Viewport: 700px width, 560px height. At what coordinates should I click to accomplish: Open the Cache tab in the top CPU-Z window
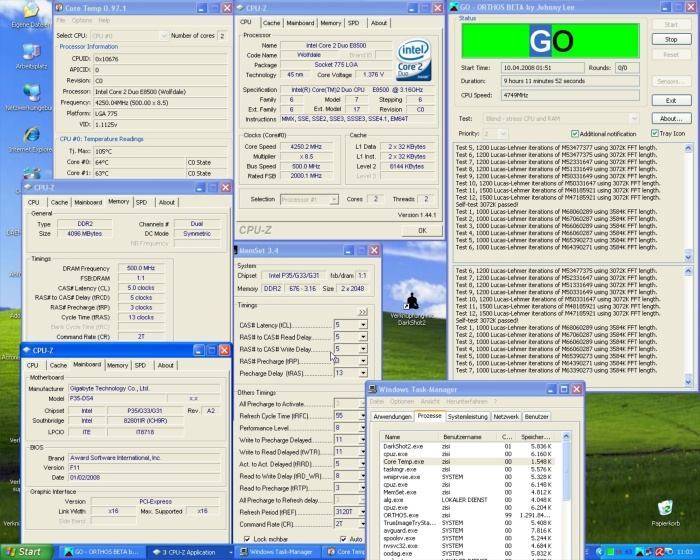pyautogui.click(x=271, y=23)
